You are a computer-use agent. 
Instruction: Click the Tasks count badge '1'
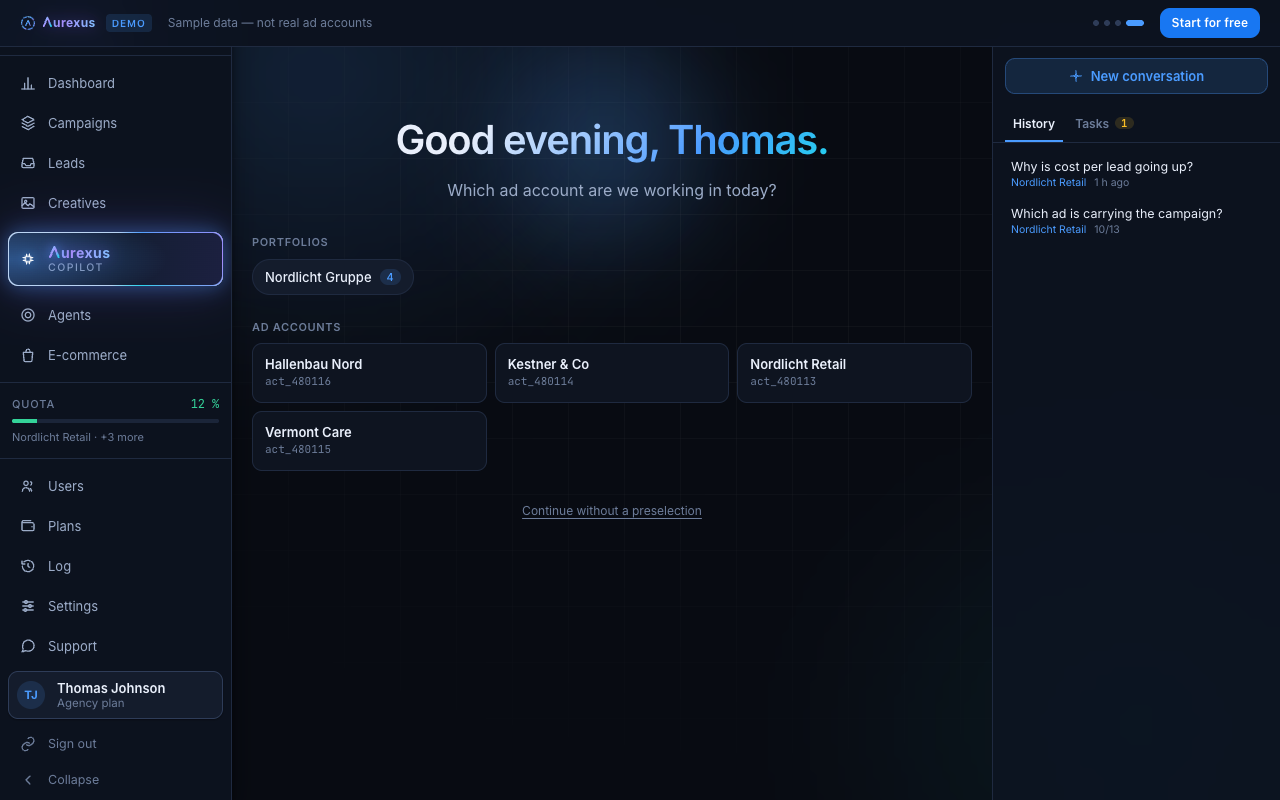tap(1124, 124)
